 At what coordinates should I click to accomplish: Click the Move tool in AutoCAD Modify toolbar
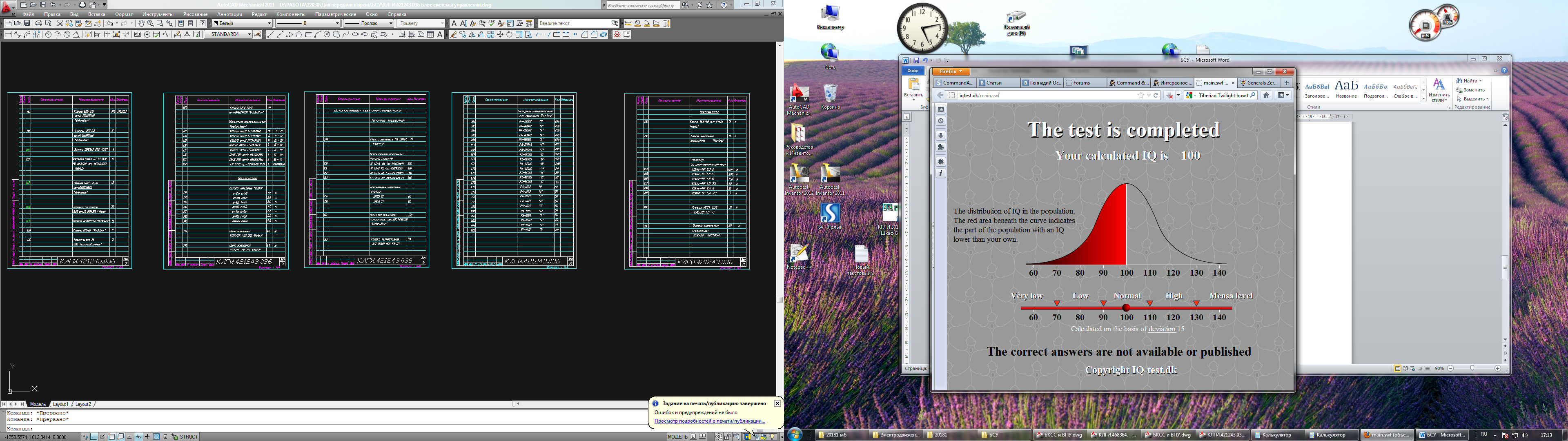(x=500, y=35)
